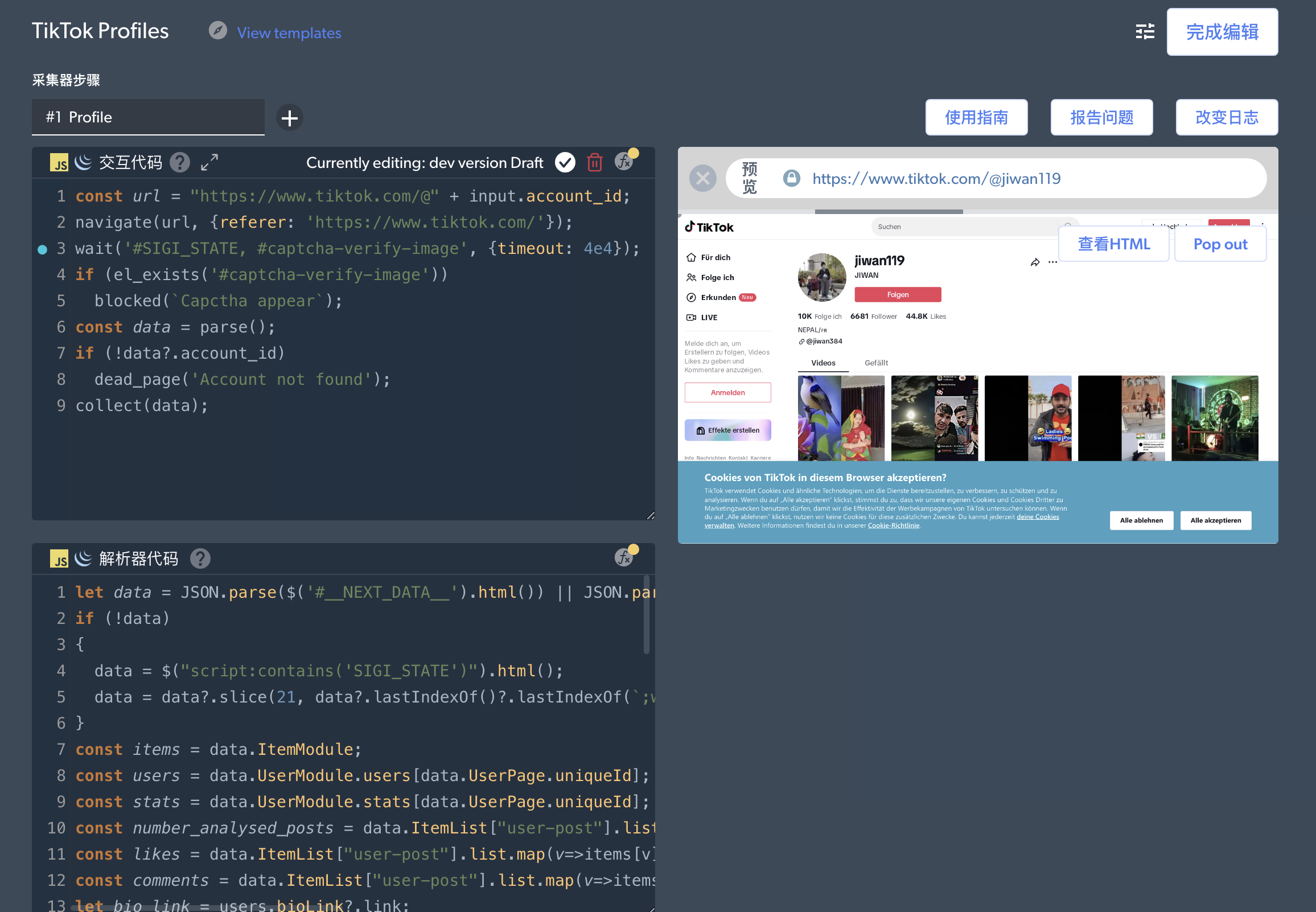Switch to Gefällt tab on profile

coord(875,363)
